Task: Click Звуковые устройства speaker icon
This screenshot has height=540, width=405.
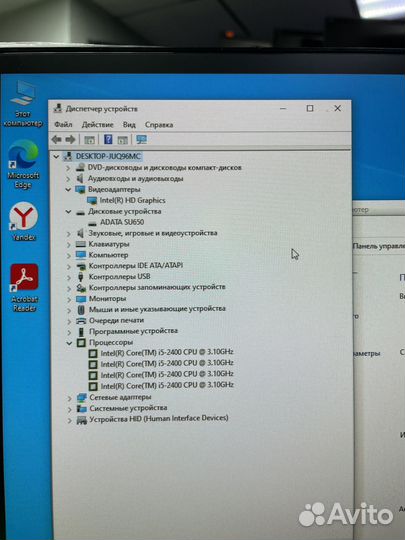Action: [x=80, y=233]
